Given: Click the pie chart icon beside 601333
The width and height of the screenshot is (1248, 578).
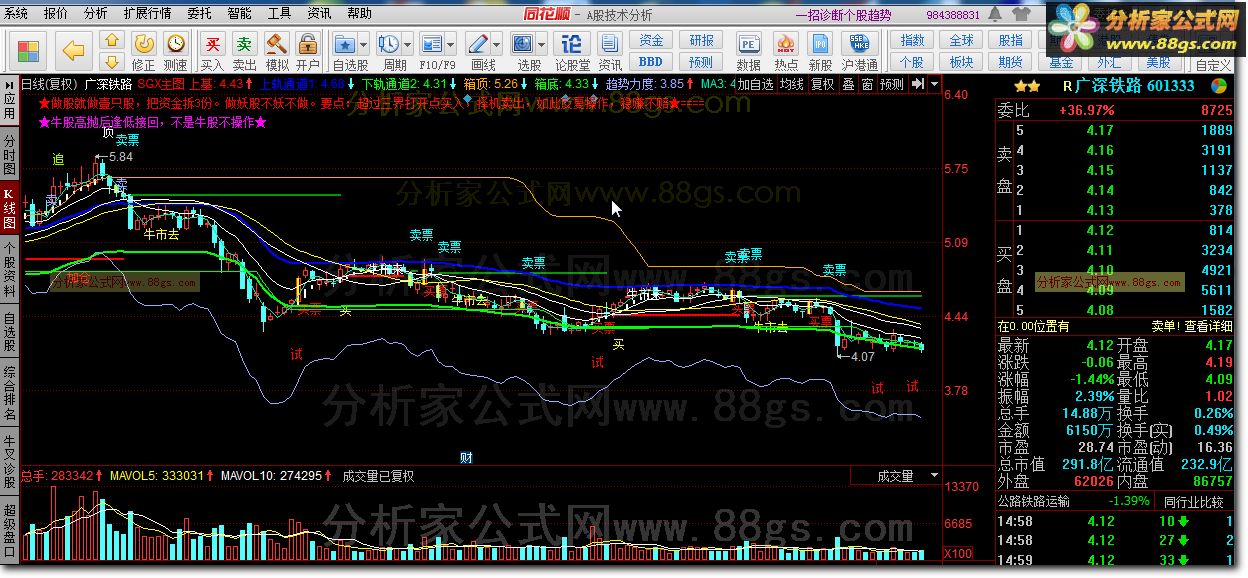Looking at the screenshot, I should (x=1219, y=86).
